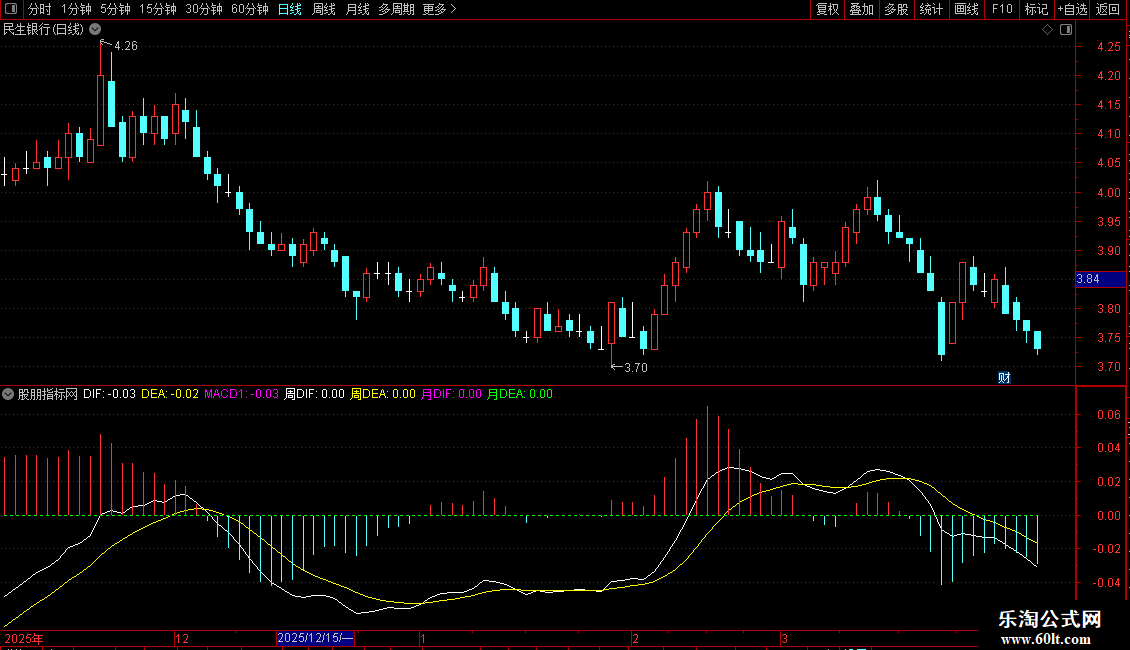Expand the 更多 periods menu
This screenshot has height=650, width=1130.
439,9
